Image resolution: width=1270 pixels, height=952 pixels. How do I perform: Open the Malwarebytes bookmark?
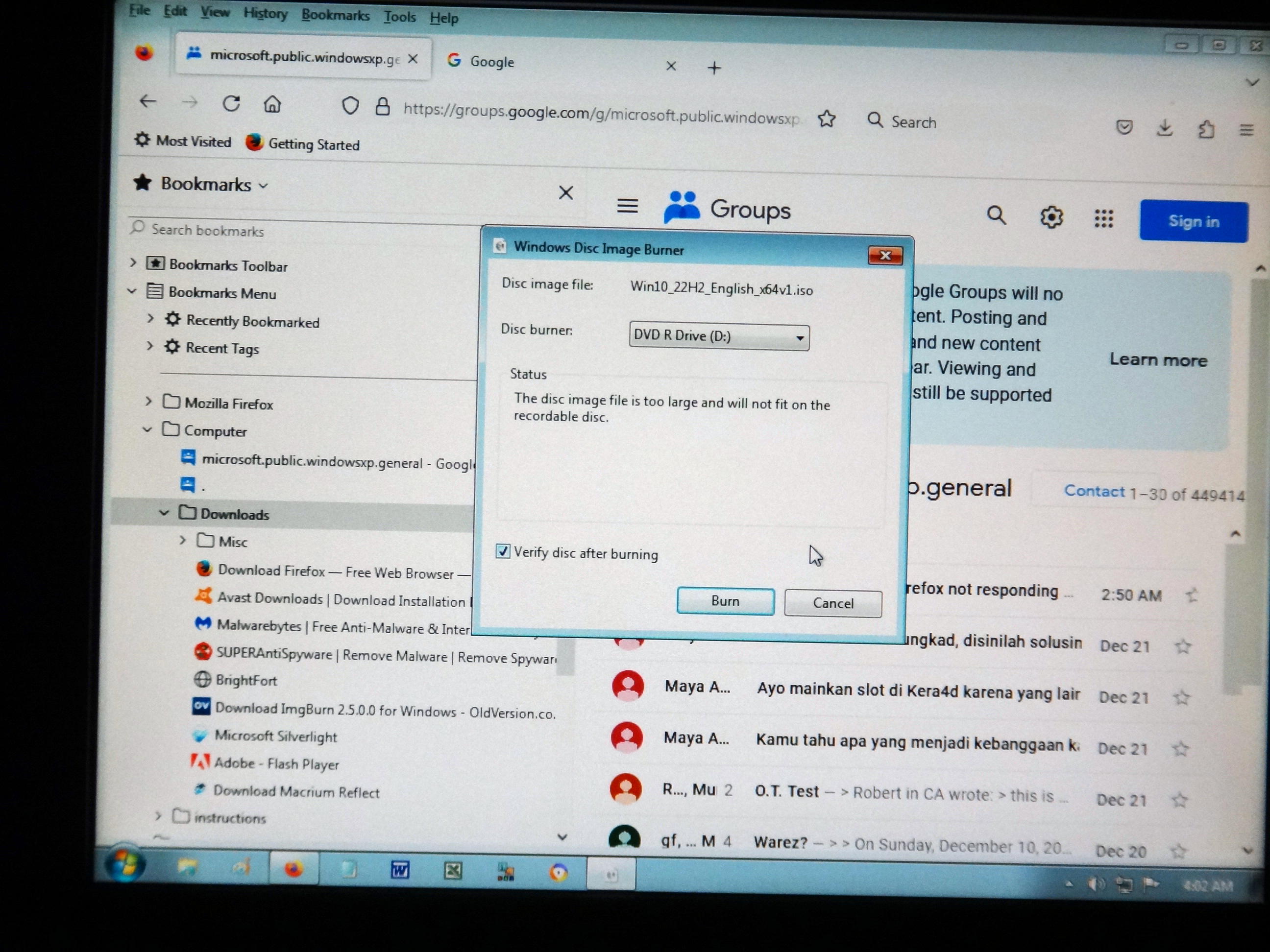(332, 627)
